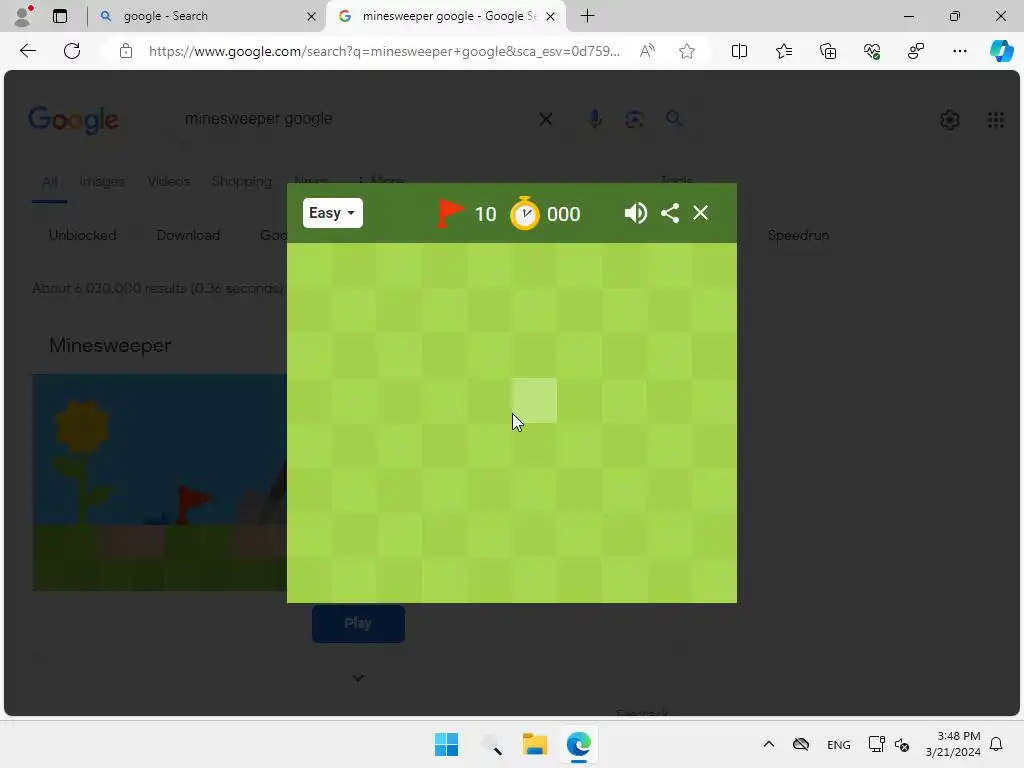Open a new browser tab
This screenshot has width=1024, height=768.
tap(587, 16)
